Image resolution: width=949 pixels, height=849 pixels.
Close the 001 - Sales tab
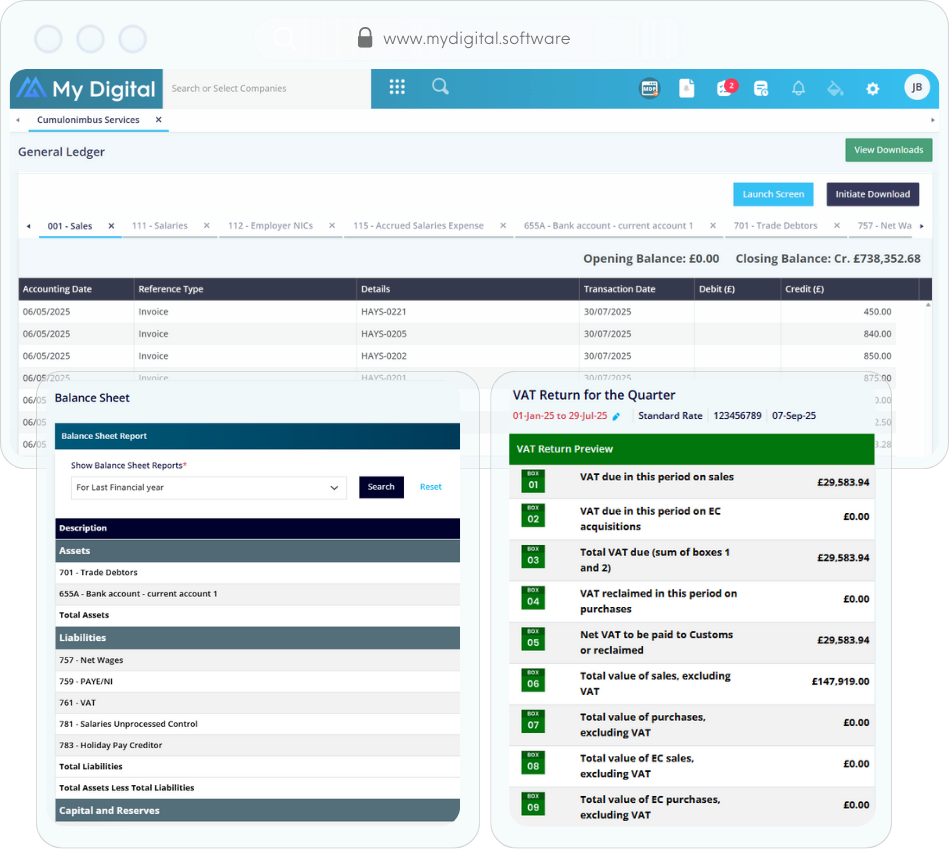pyautogui.click(x=111, y=226)
